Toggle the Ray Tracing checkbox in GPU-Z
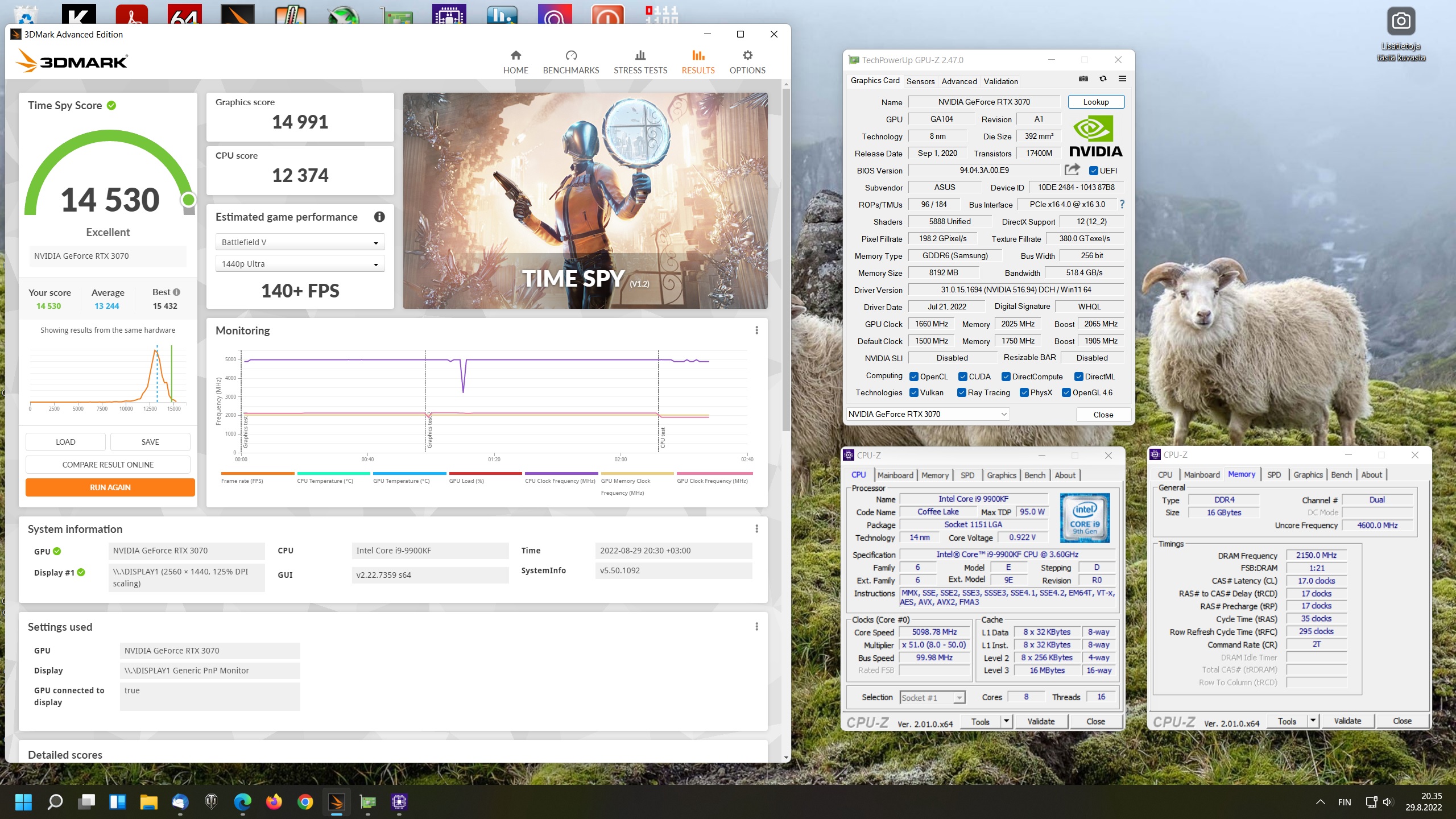The image size is (1456, 819). pos(962,392)
